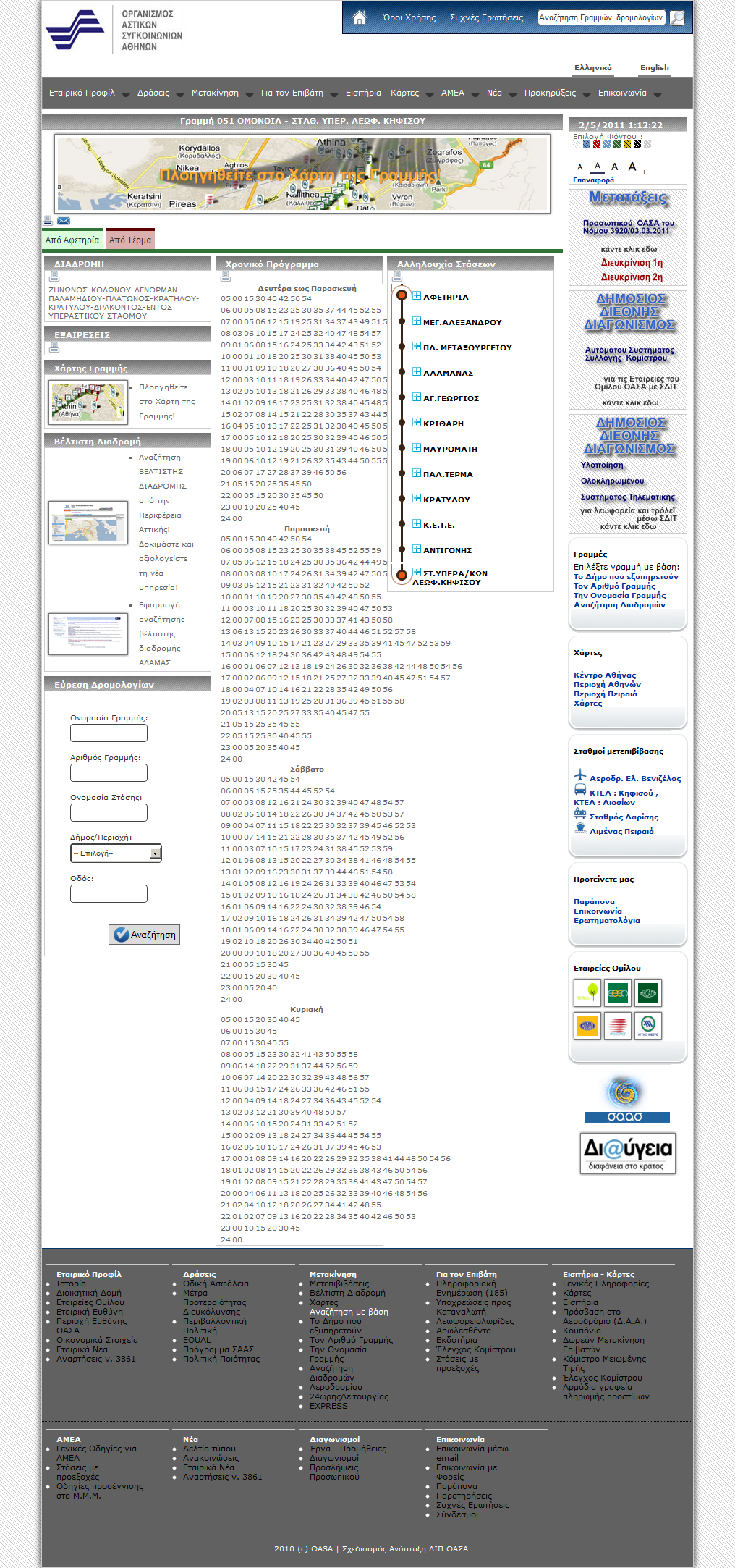Screen dimensions: 735x1568
Task: Select the largest font size A
Action: pos(632,167)
